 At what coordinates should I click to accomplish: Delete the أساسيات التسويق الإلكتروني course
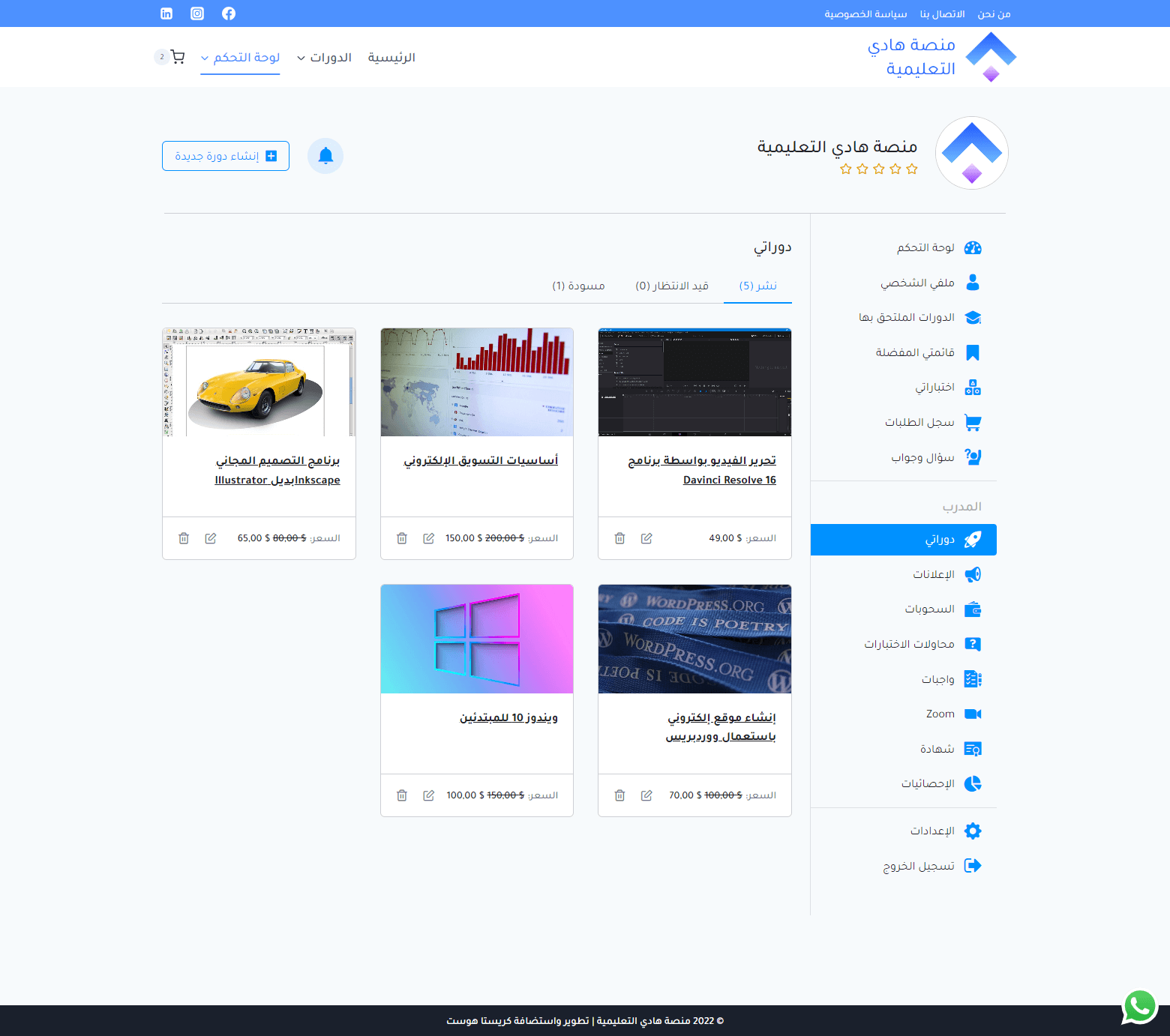402,538
